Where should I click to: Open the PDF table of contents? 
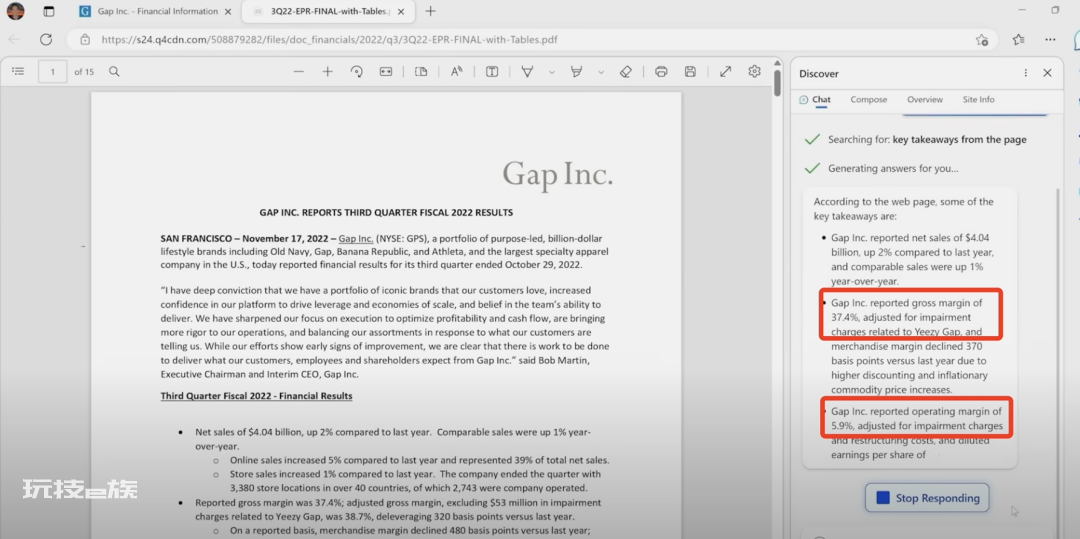(x=19, y=72)
